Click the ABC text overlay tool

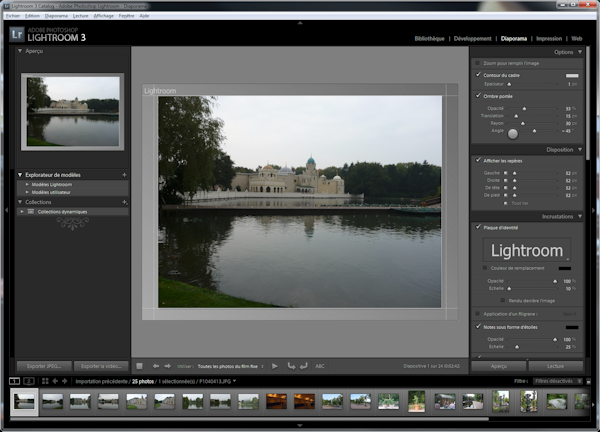[320, 367]
